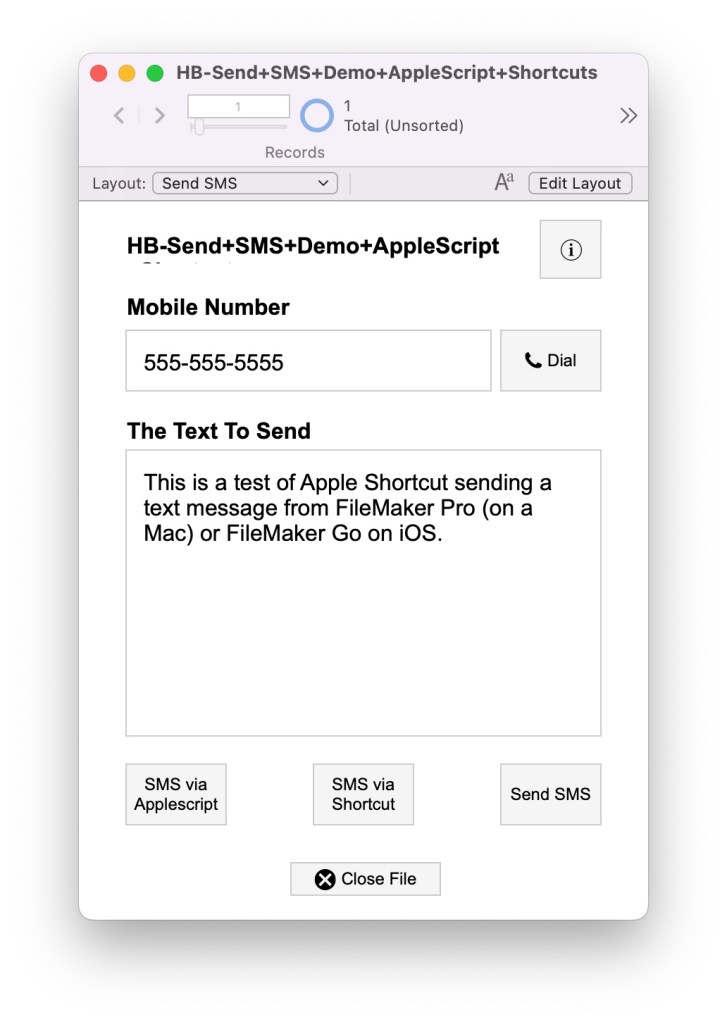Go to previous record arrow

point(119,116)
